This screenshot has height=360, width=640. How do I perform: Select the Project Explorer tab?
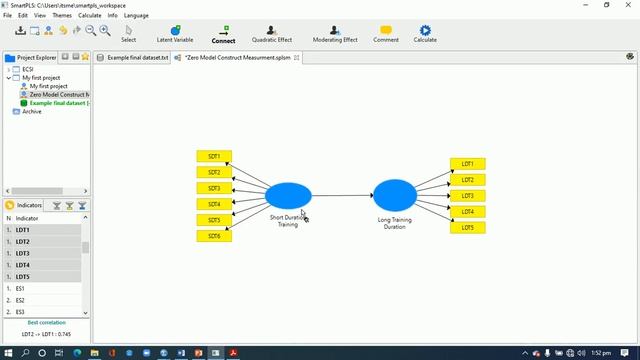point(31,58)
